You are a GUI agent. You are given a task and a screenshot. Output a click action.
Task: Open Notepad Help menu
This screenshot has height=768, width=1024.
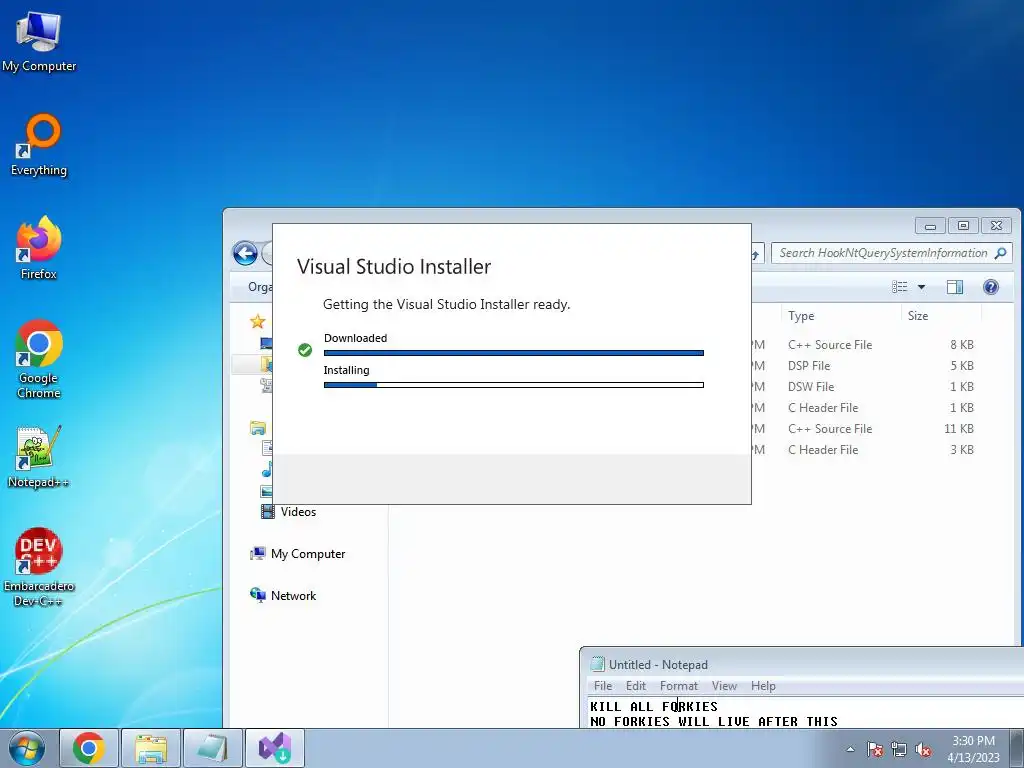click(x=763, y=686)
